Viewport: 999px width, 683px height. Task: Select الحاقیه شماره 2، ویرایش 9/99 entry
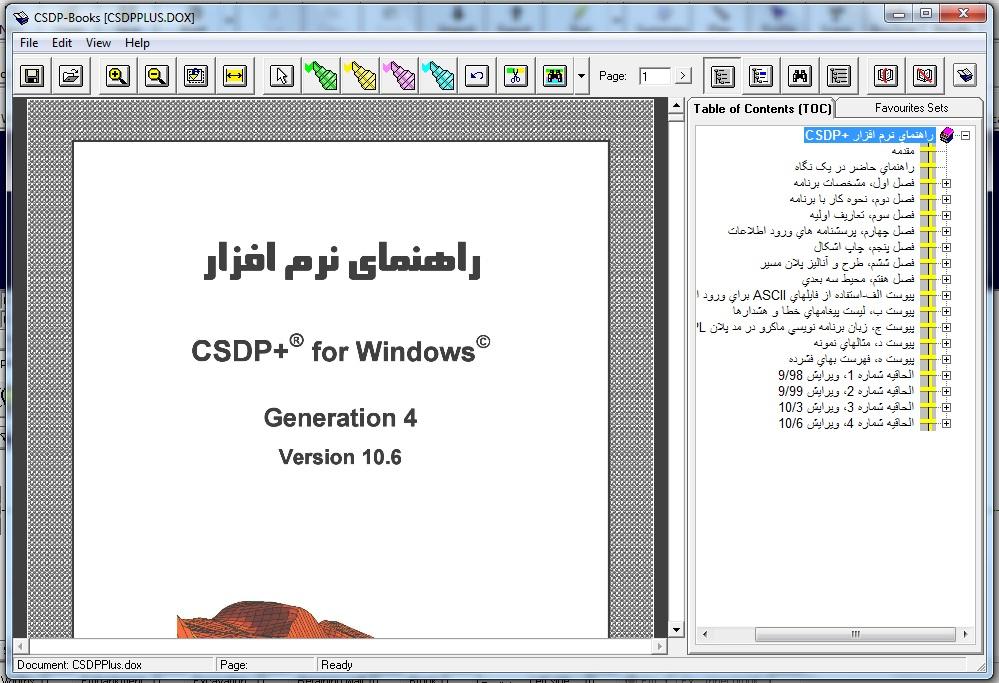(x=846, y=391)
